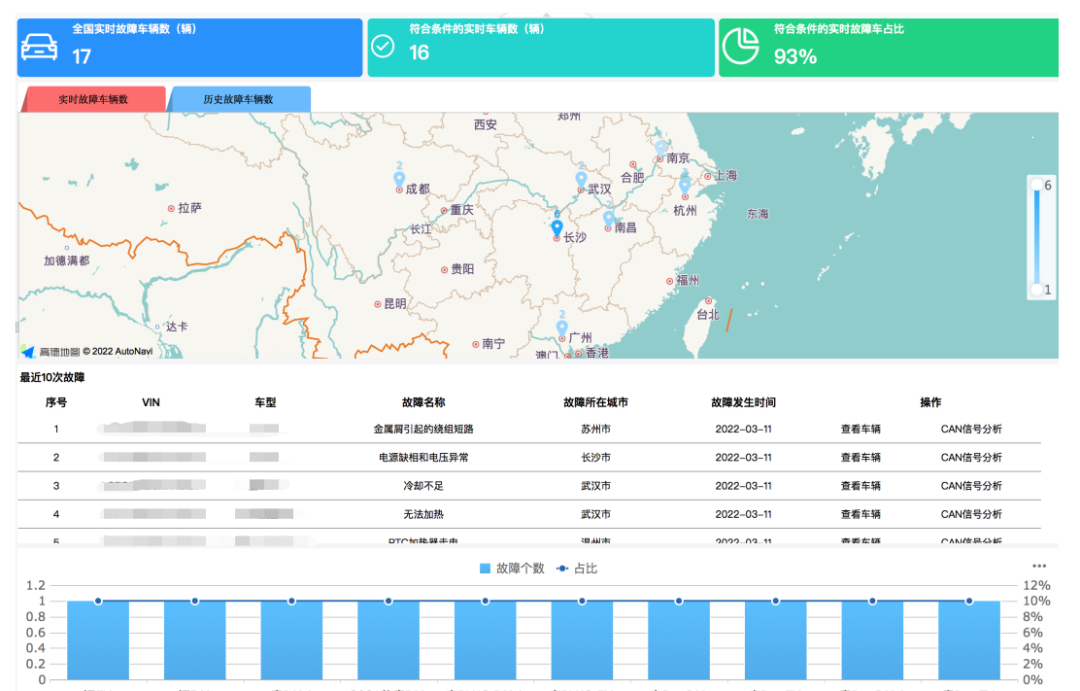Click the map legend slider's top handle at 6
Viewport: 1080px width, 691px height.
click(1037, 185)
